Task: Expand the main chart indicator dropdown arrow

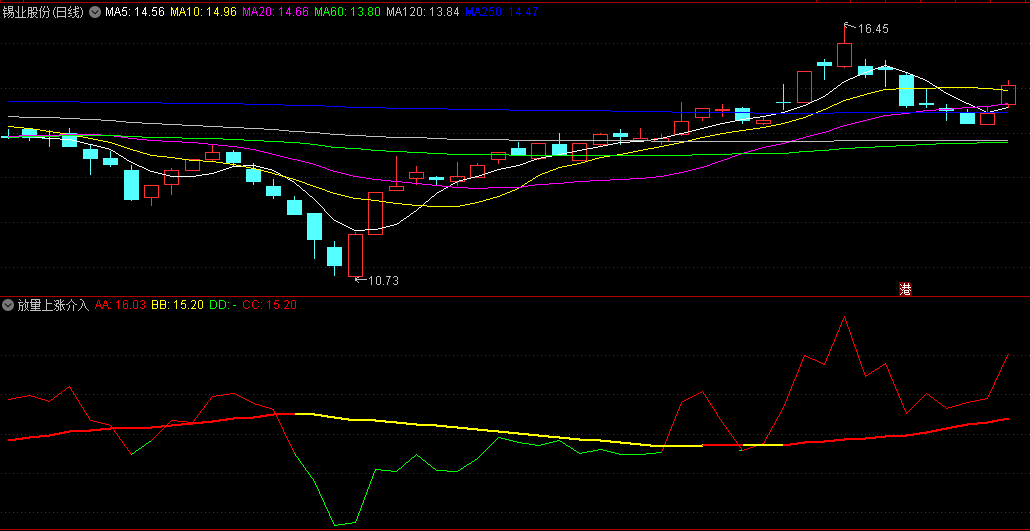Action: pos(95,12)
